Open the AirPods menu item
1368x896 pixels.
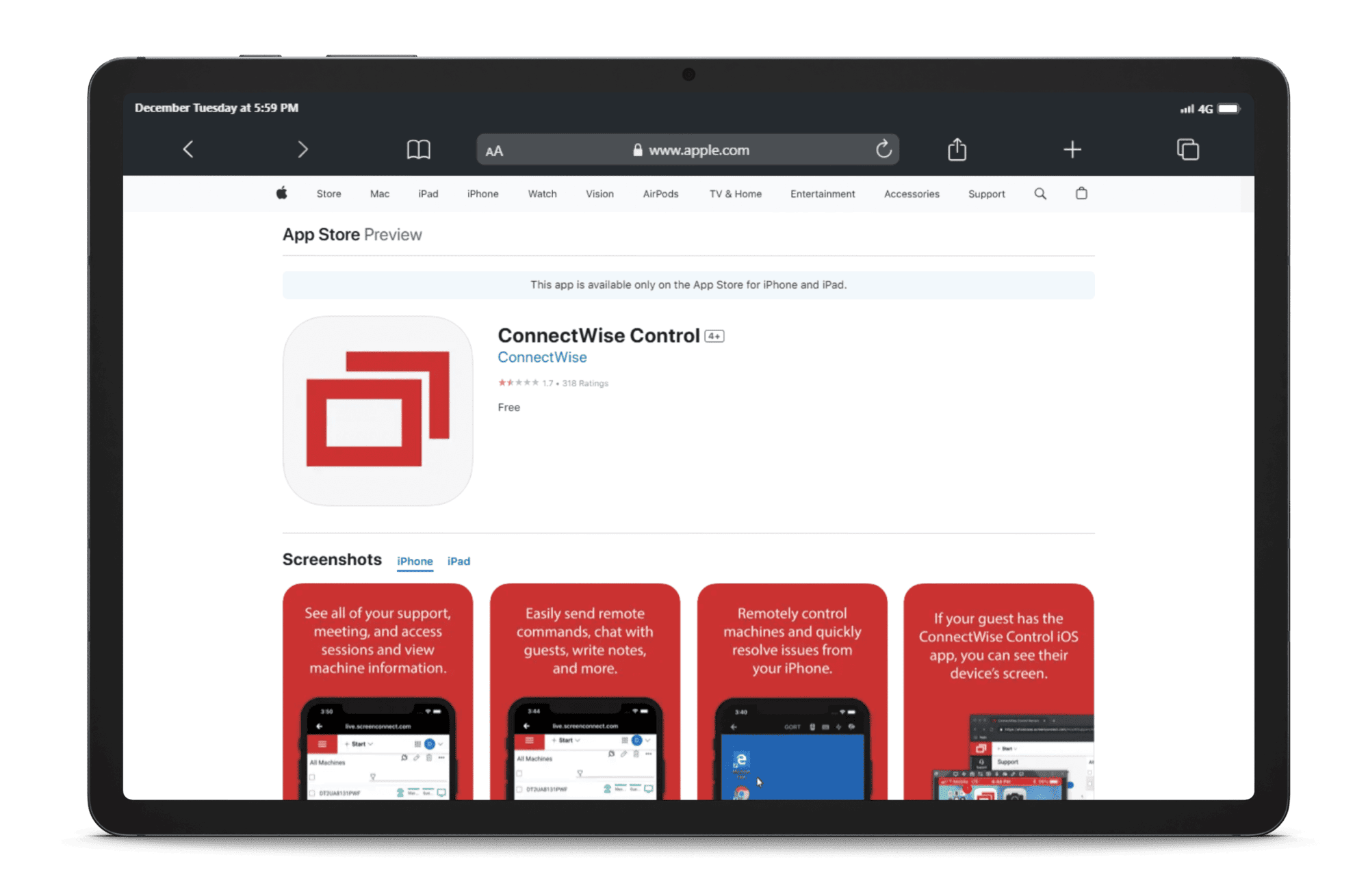[x=660, y=194]
